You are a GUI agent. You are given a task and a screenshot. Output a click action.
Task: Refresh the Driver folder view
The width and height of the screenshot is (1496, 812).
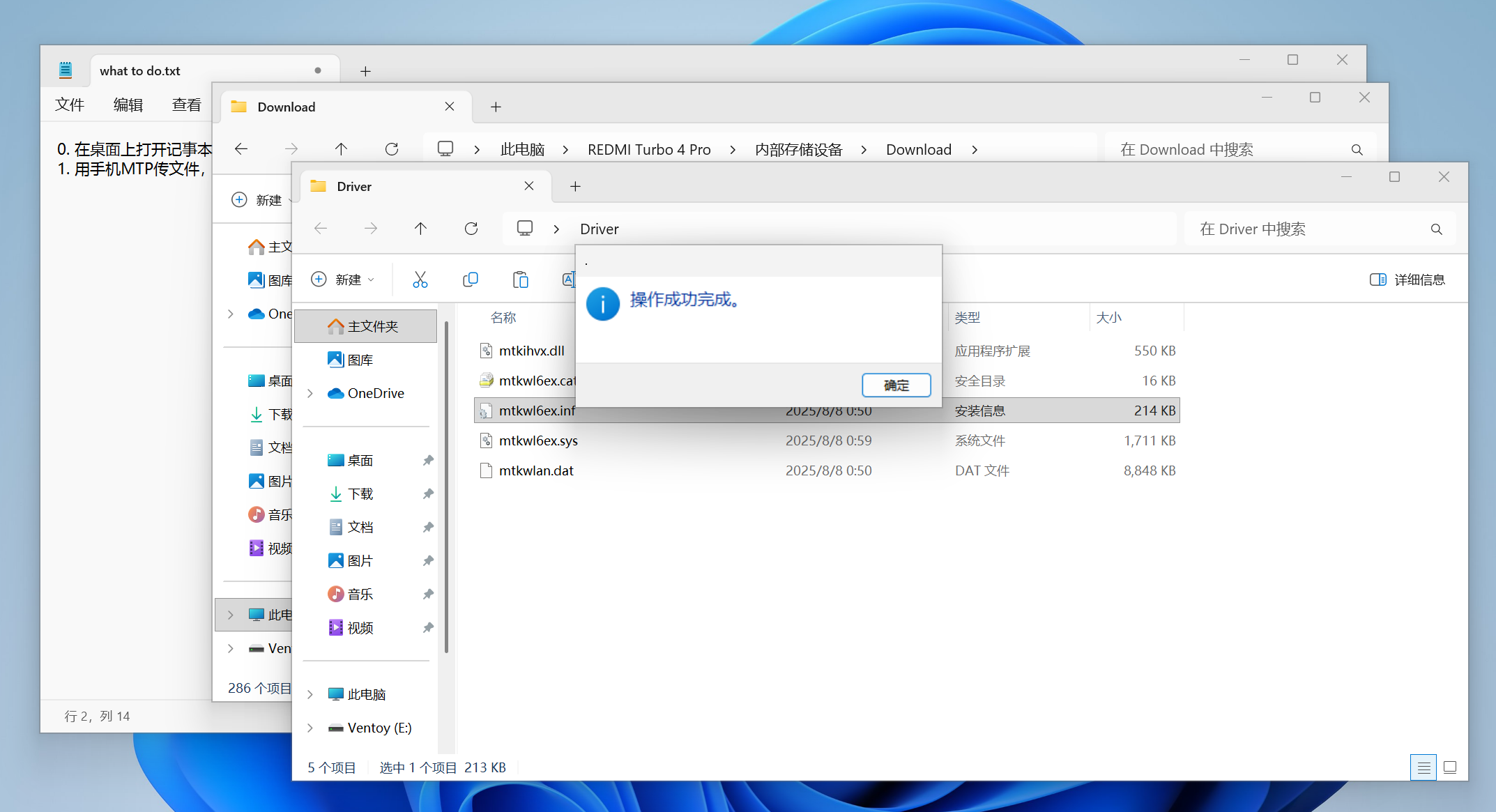[x=471, y=229]
